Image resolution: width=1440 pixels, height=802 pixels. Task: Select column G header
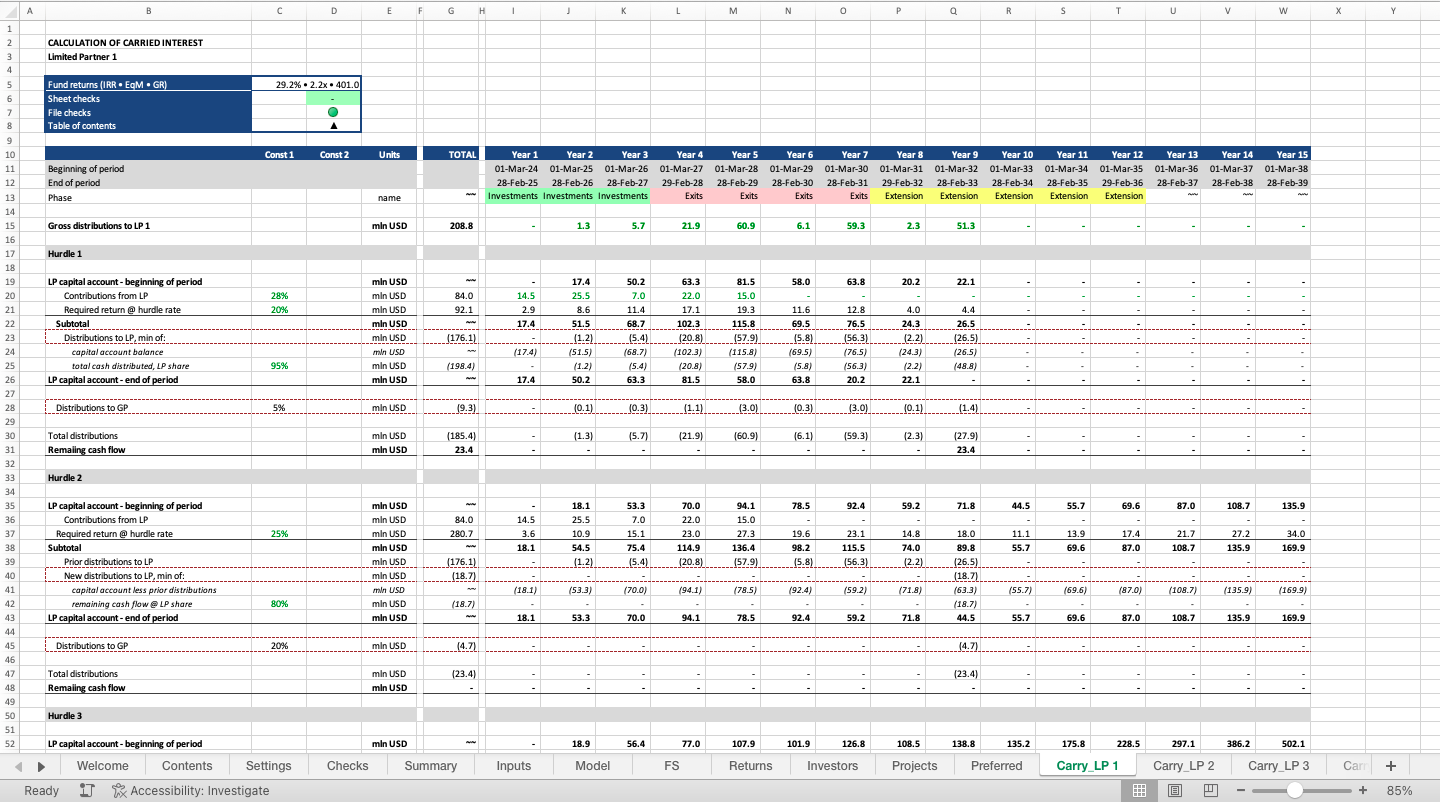(452, 10)
